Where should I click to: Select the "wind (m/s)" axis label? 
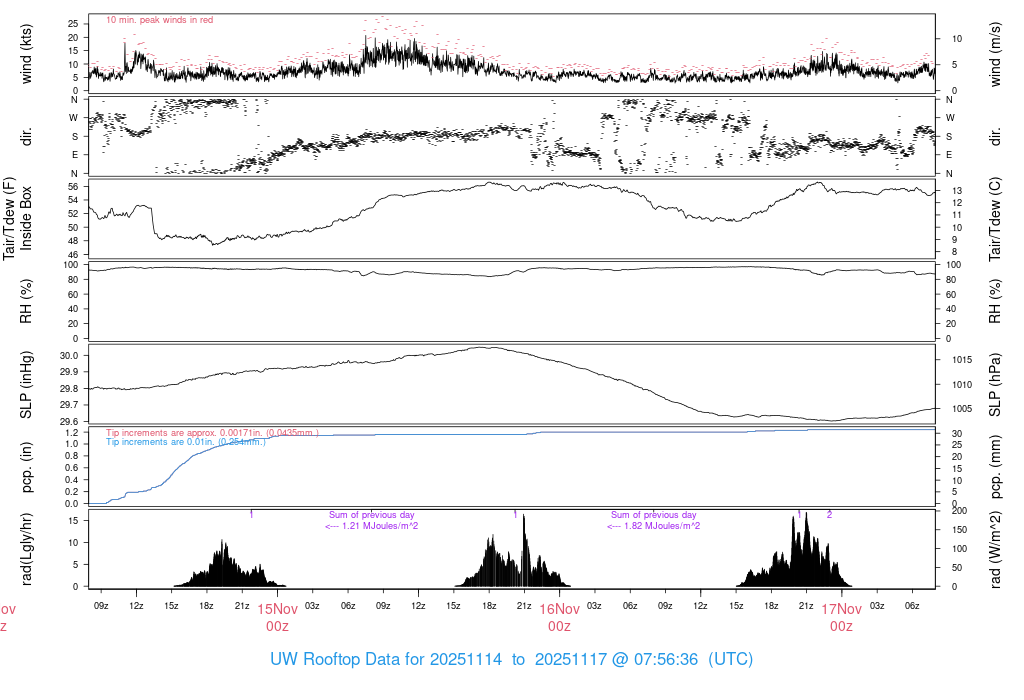[995, 54]
